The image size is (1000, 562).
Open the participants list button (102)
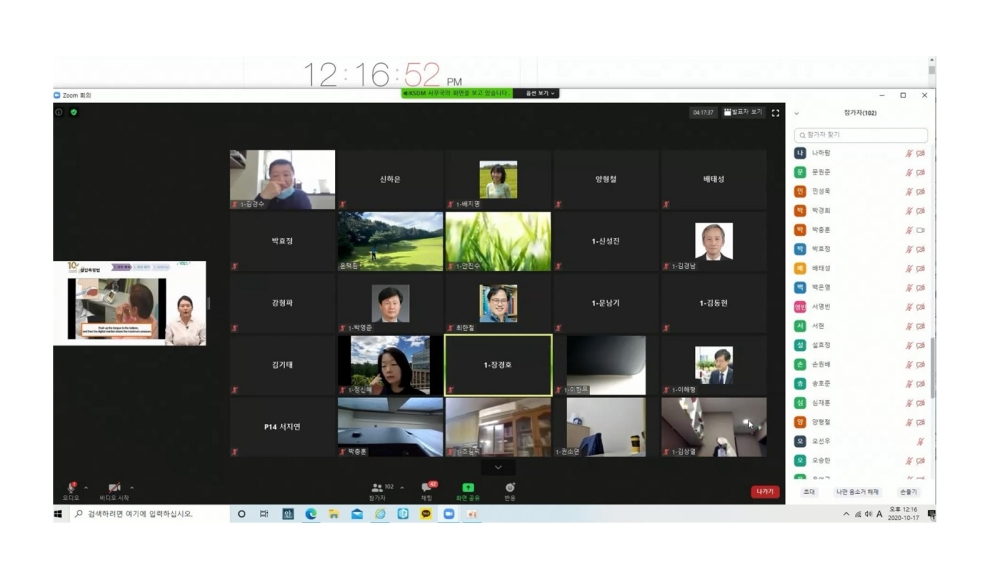(378, 489)
